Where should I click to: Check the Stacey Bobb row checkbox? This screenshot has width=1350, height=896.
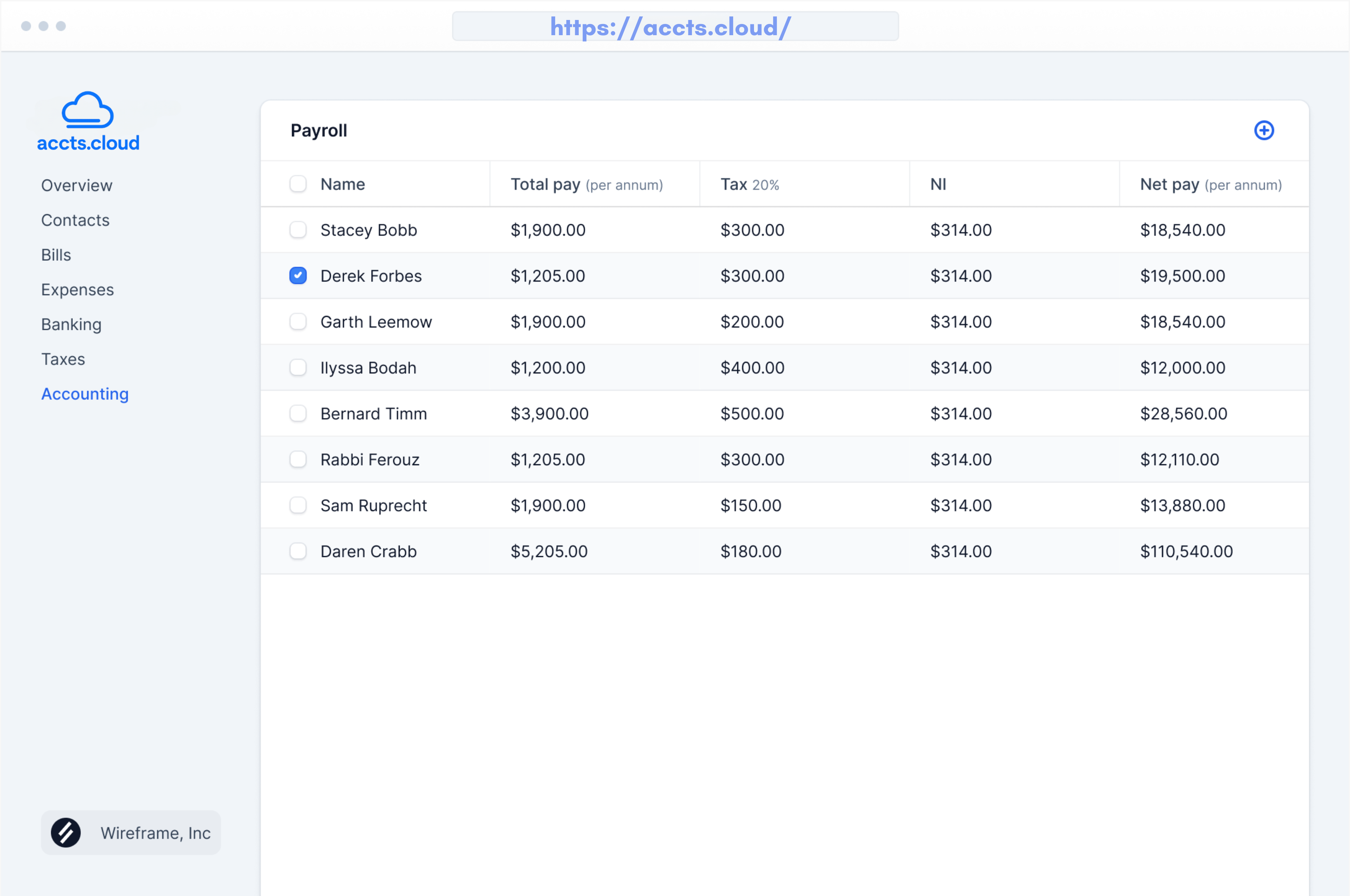pyautogui.click(x=298, y=230)
